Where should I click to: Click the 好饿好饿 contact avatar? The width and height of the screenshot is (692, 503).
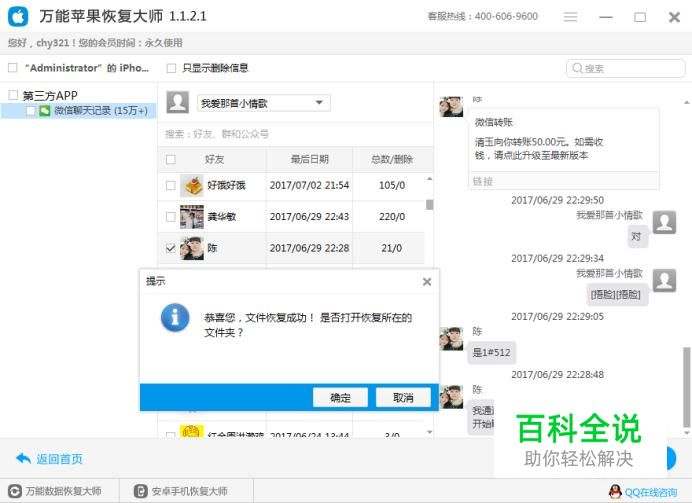click(192, 185)
